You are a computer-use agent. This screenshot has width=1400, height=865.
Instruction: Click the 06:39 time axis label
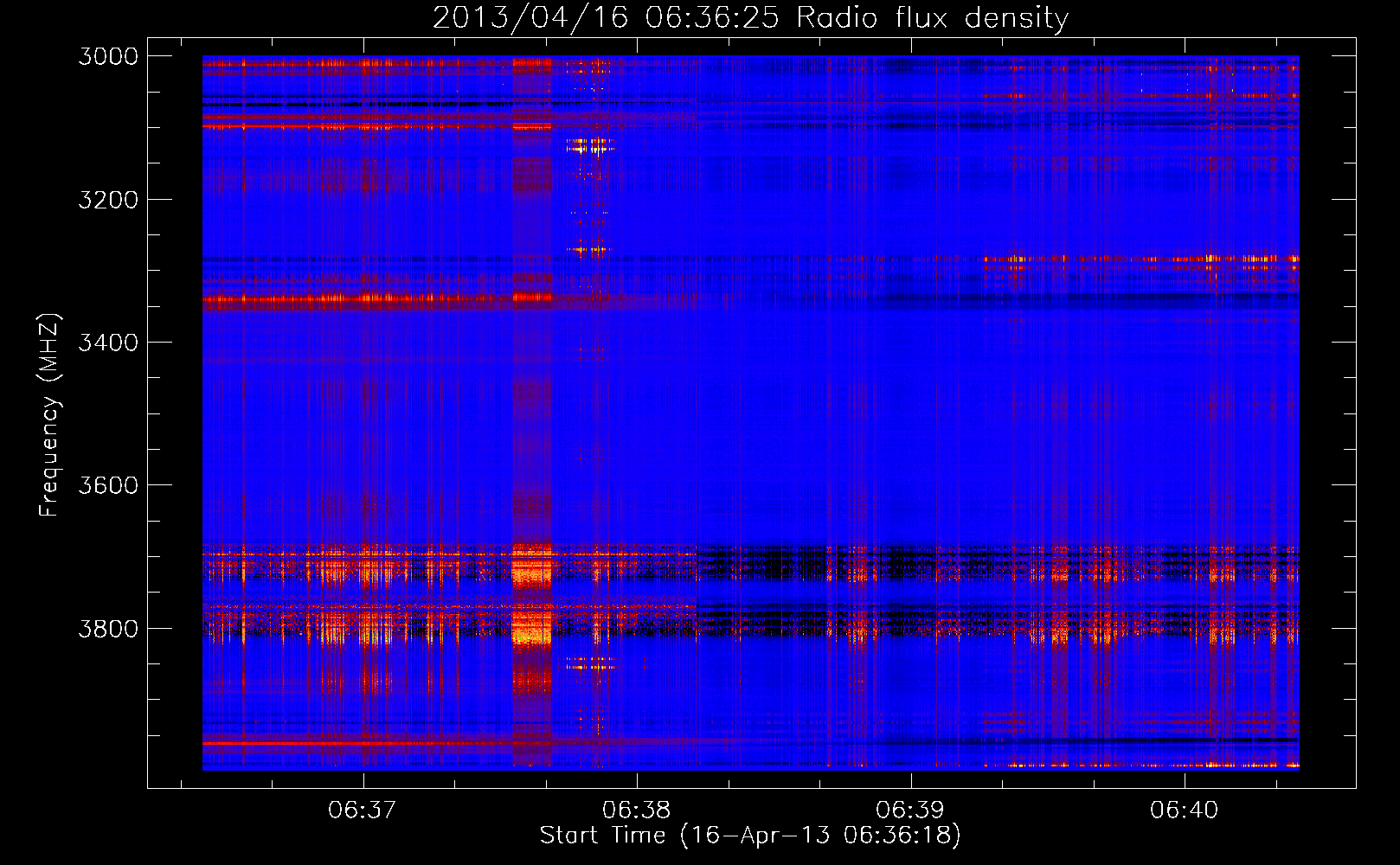click(910, 811)
